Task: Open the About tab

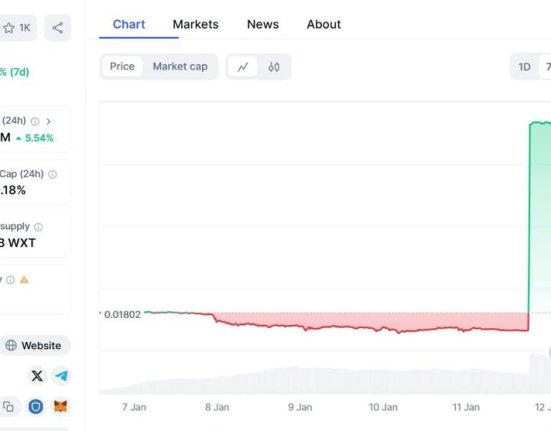Action: point(324,24)
